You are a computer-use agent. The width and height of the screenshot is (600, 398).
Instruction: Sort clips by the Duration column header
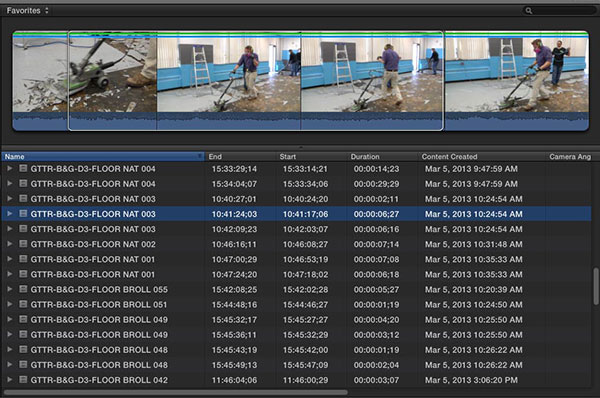pos(382,157)
